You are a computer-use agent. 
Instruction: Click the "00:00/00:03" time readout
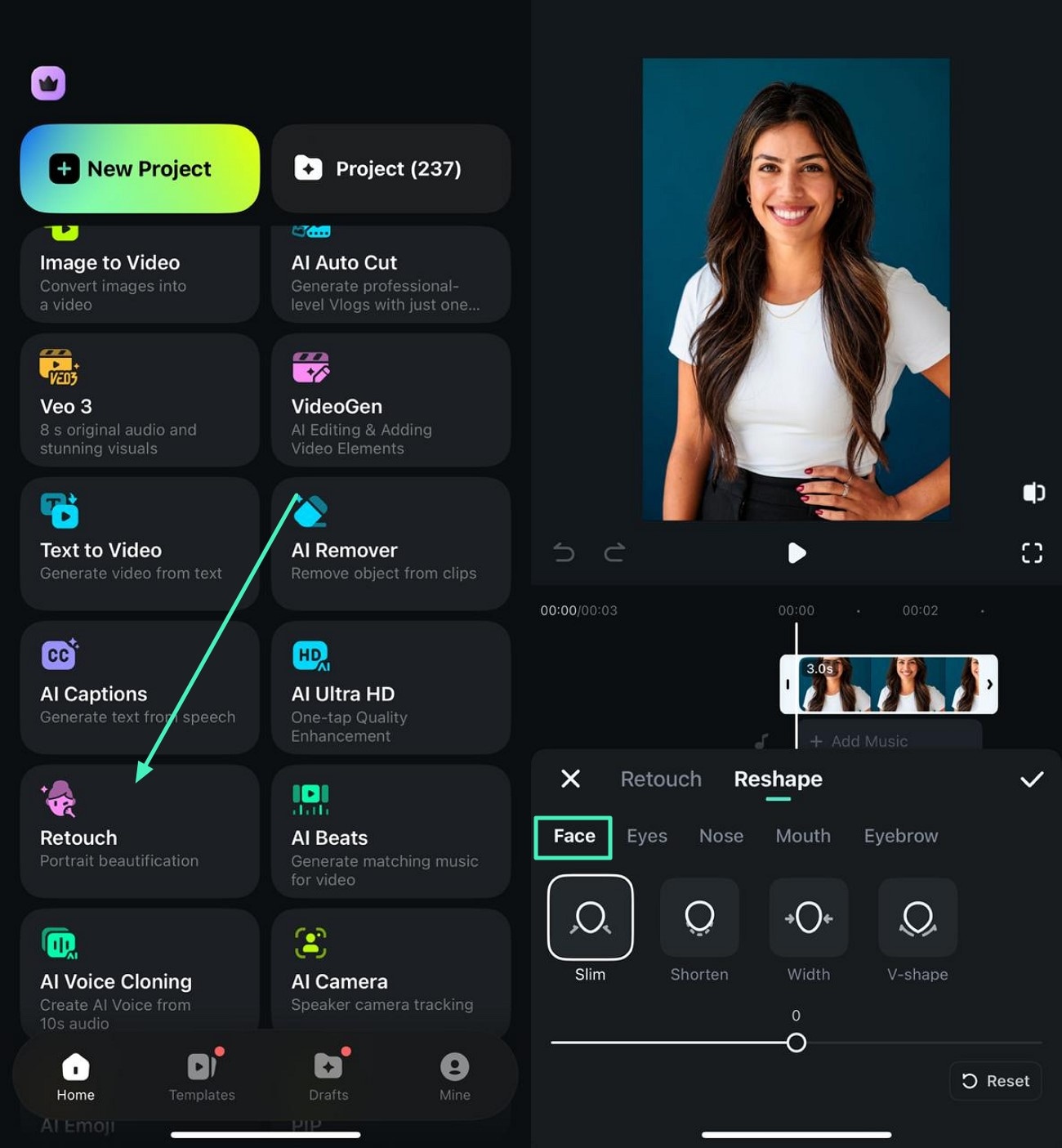[578, 610]
